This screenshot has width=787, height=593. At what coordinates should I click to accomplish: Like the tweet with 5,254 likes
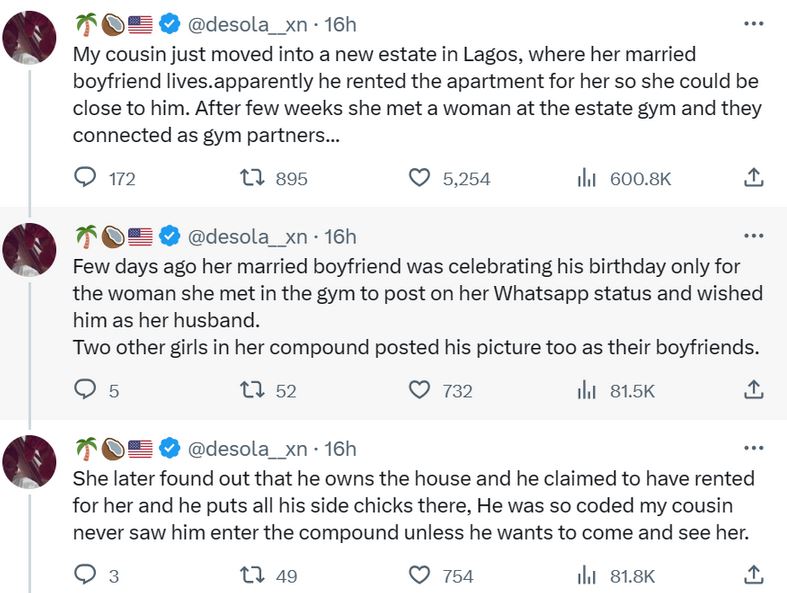pyautogui.click(x=420, y=179)
